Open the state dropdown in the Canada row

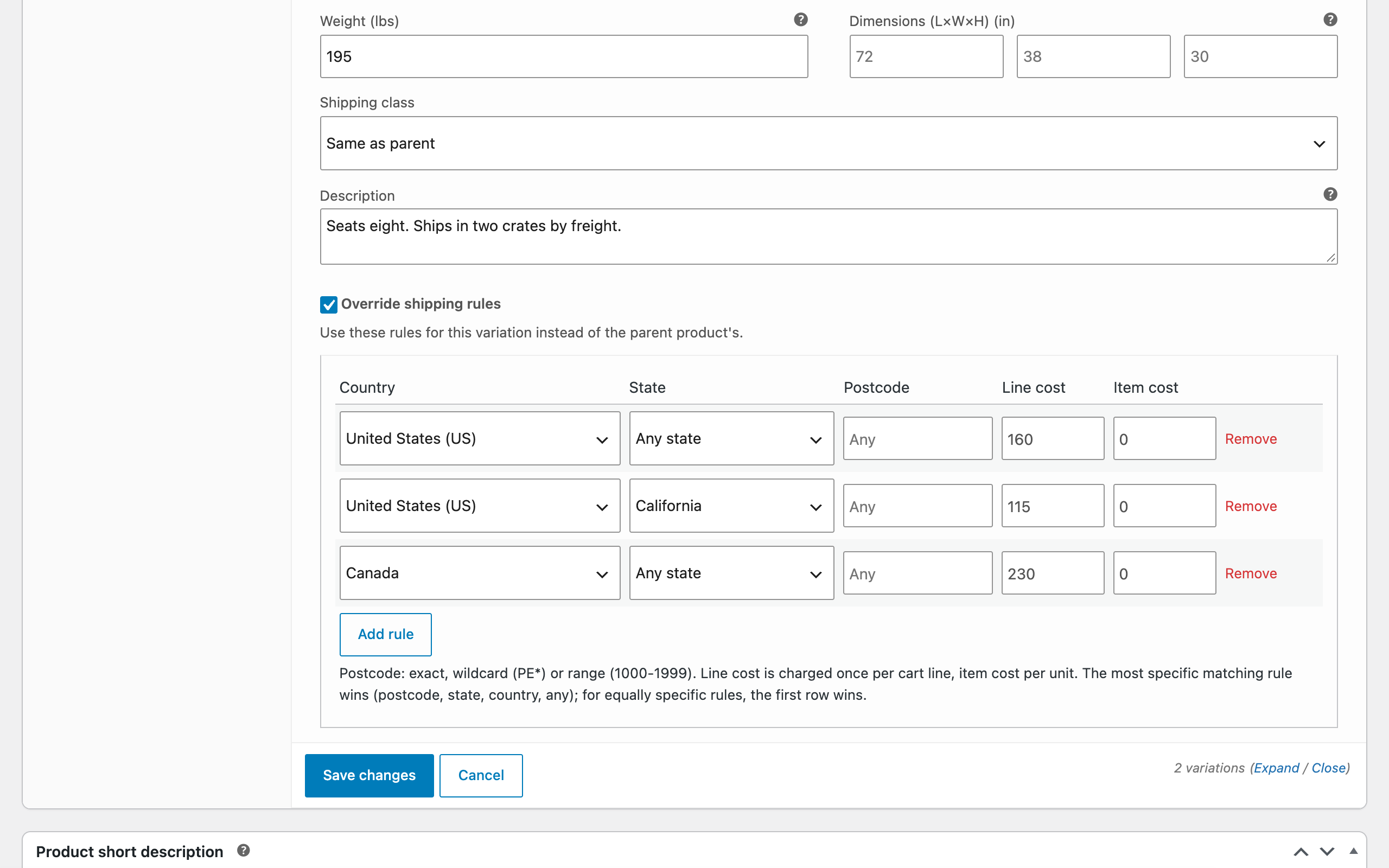(731, 573)
